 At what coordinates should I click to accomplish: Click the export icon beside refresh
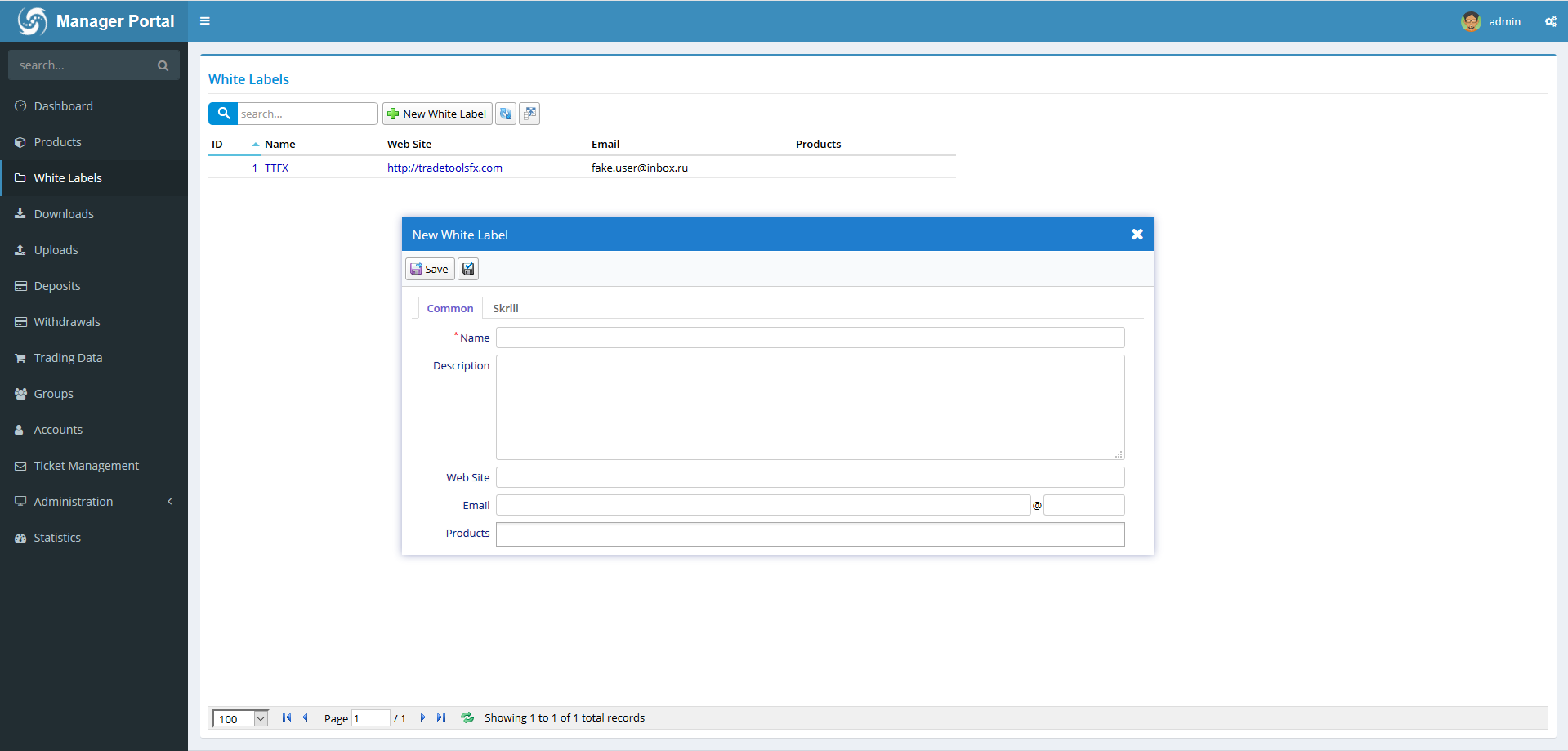[529, 114]
